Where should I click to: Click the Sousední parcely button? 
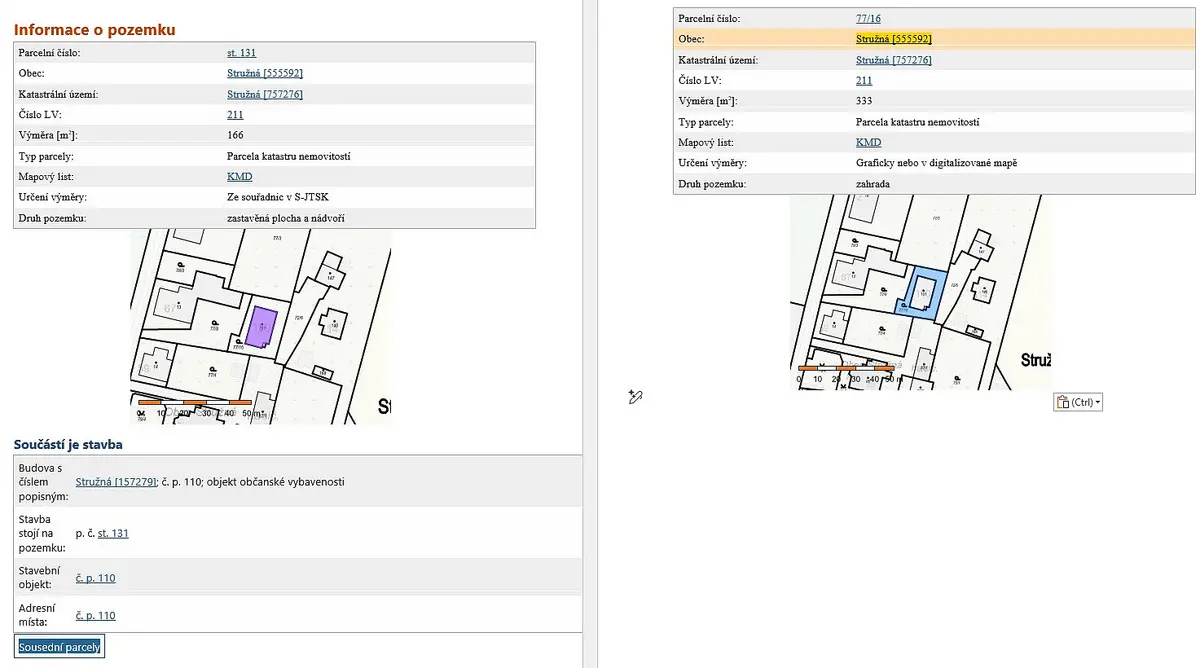tap(60, 647)
